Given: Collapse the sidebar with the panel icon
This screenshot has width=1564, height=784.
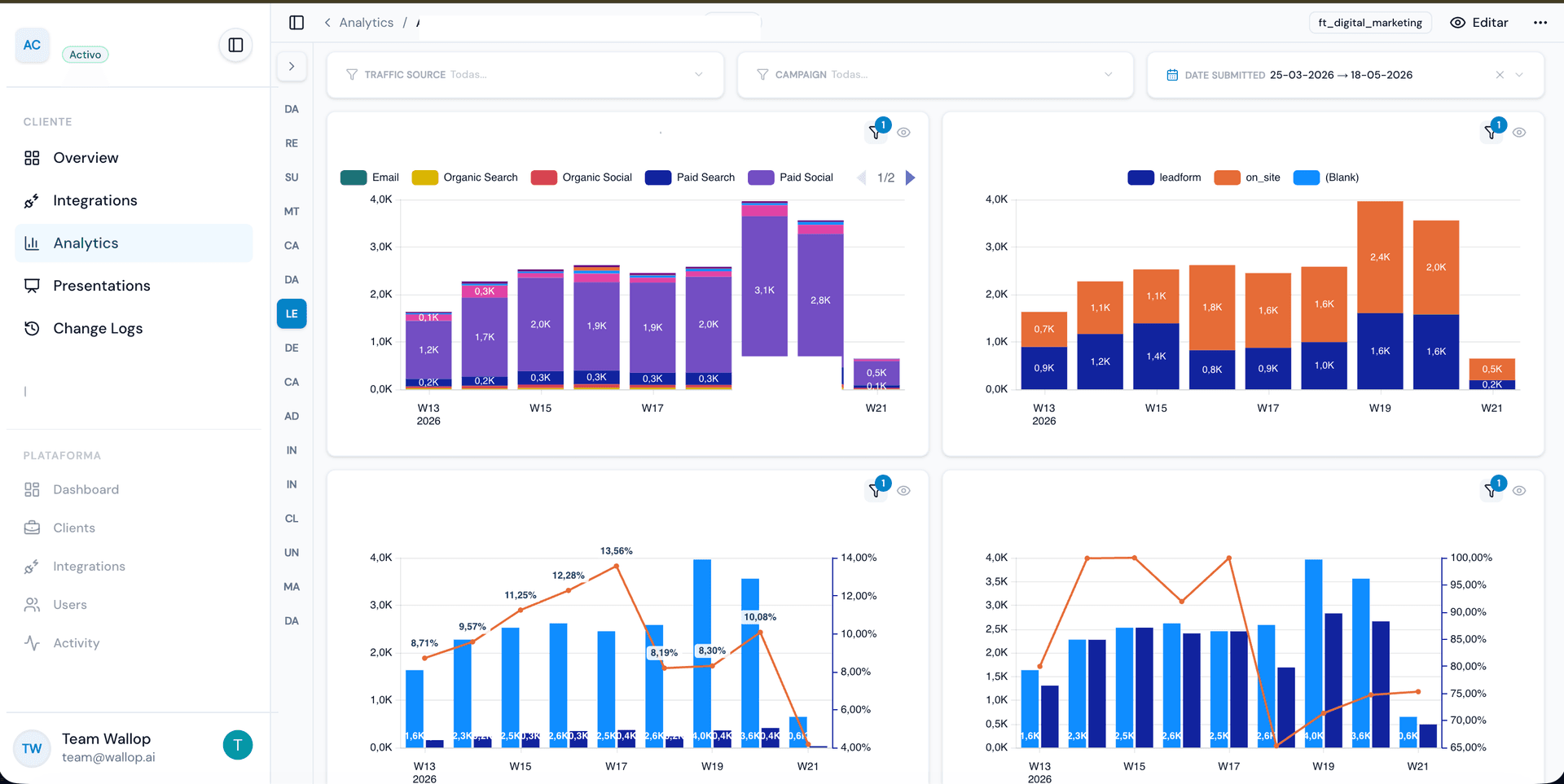Looking at the screenshot, I should coord(235,45).
